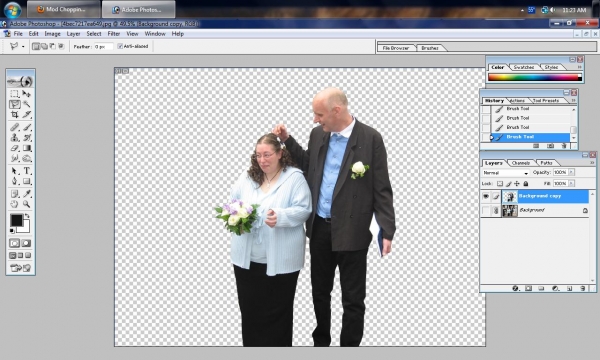Toggle lock image pixels brush icon
This screenshot has width=600, height=360.
509,184
